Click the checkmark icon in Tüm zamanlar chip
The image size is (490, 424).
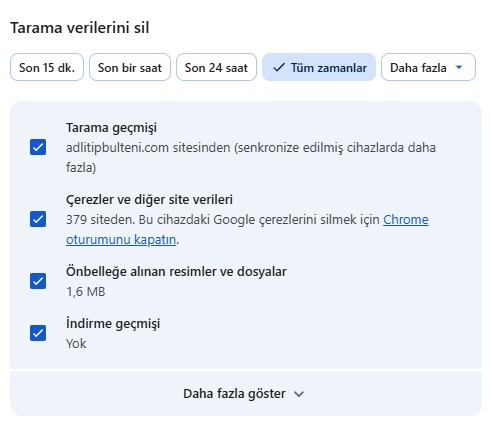coord(279,68)
